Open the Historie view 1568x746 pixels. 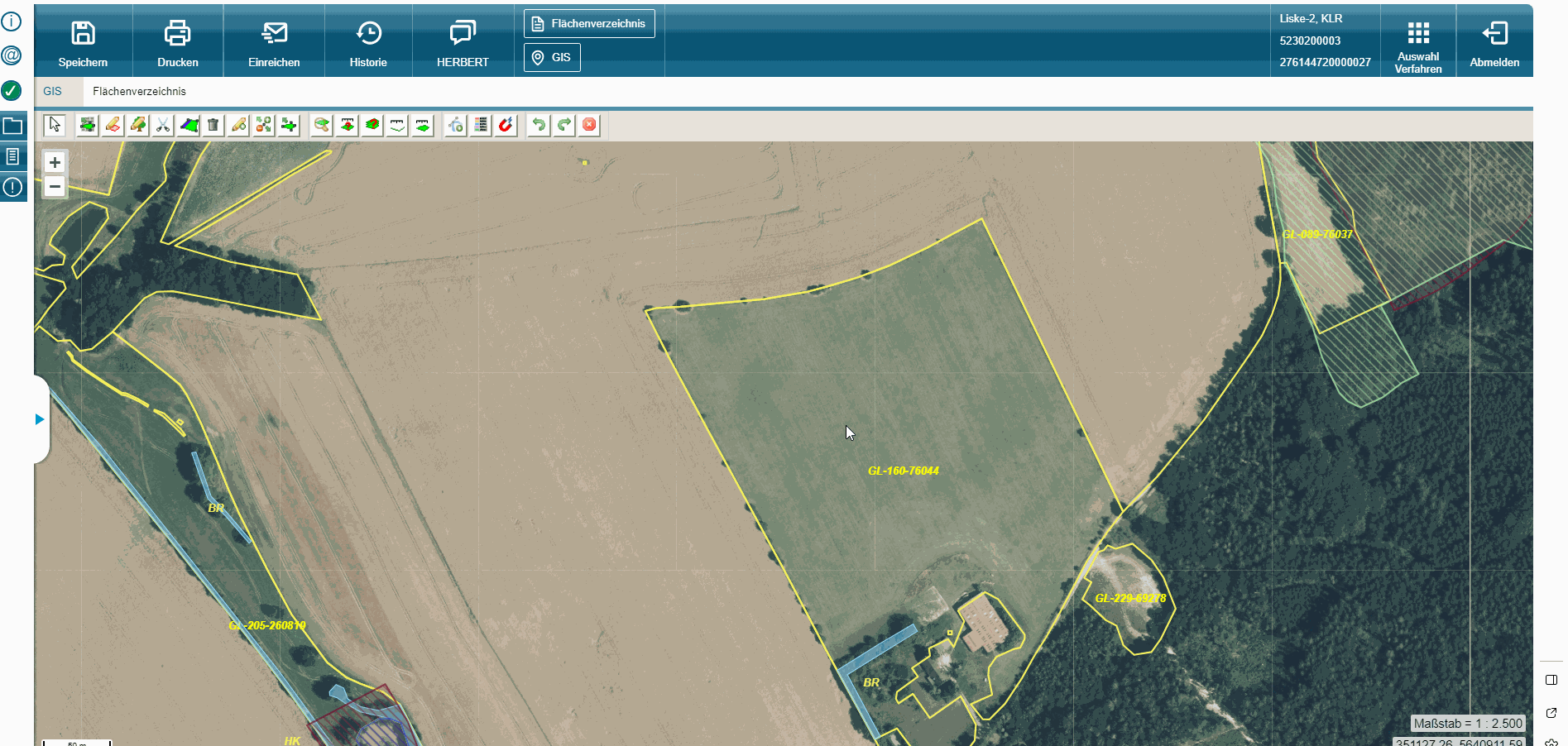pos(368,43)
